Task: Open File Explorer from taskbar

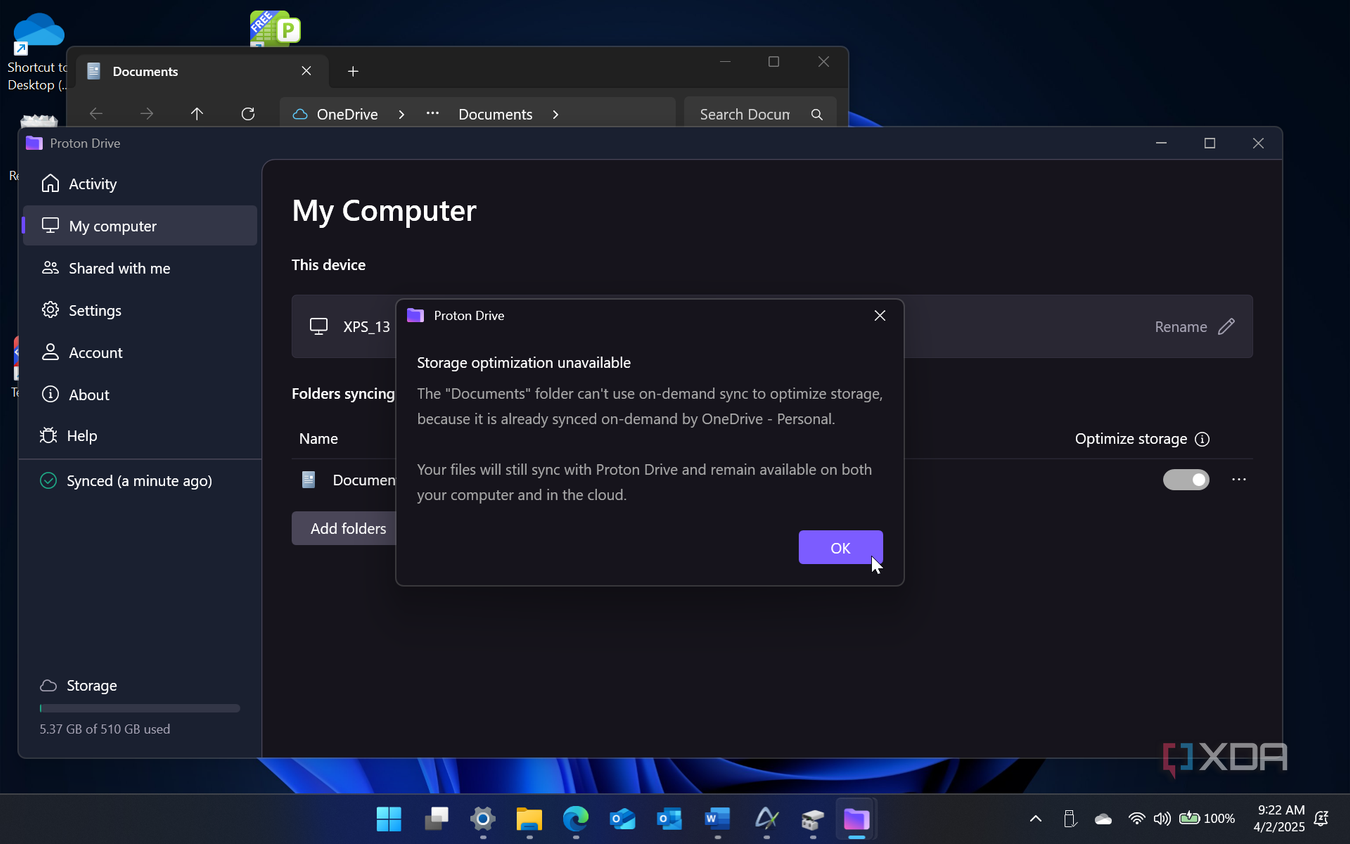Action: (529, 819)
